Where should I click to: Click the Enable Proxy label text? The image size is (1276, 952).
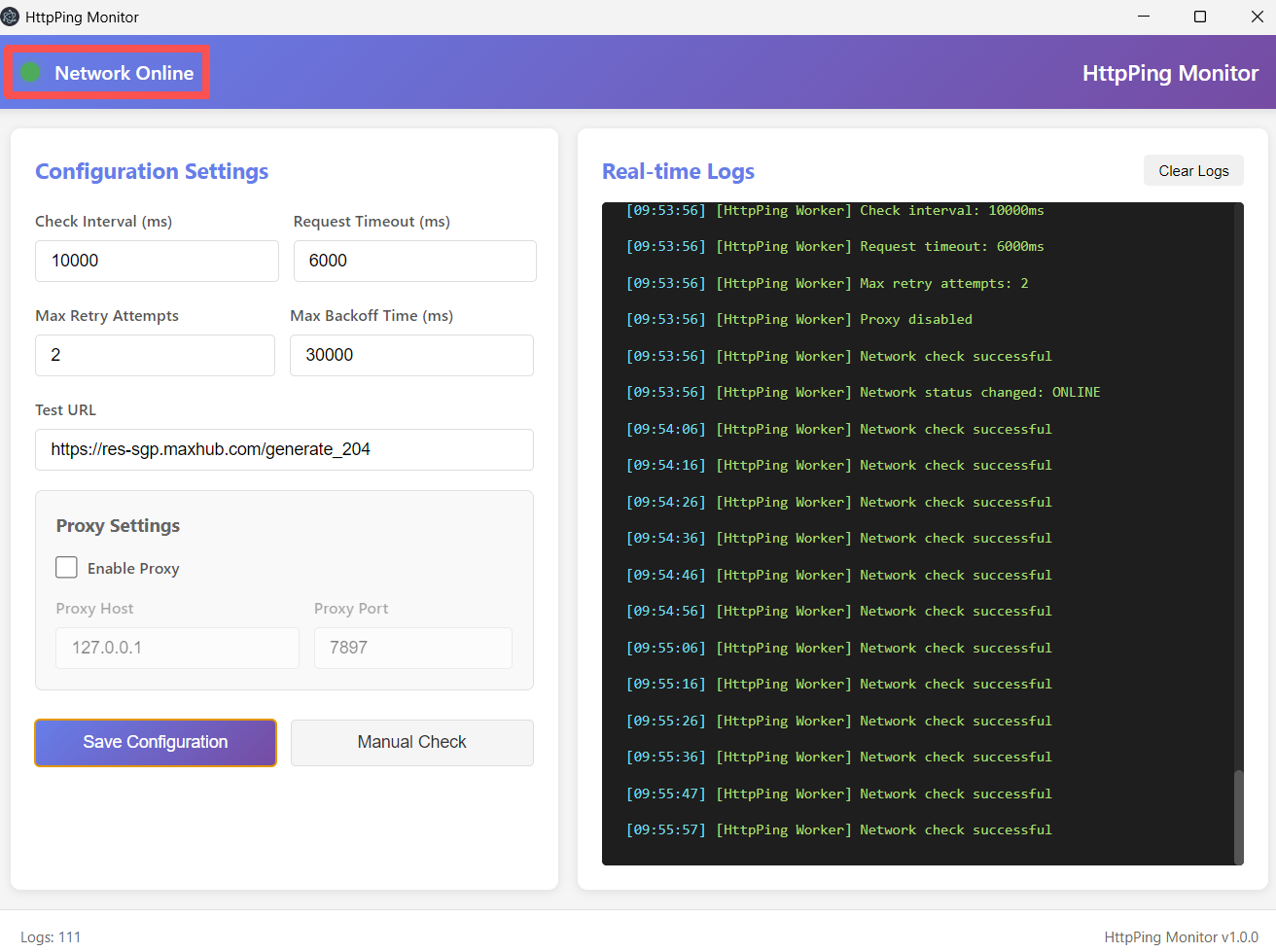pos(133,569)
